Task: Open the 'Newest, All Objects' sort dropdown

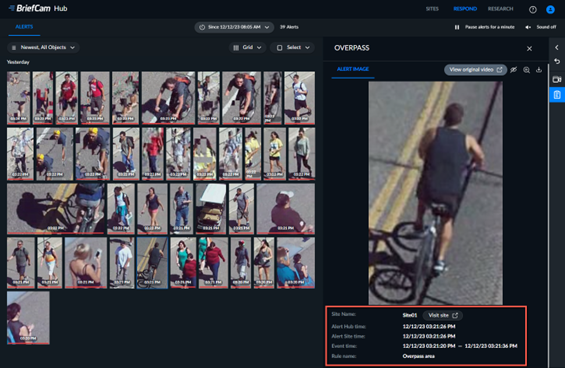Action: 43,48
